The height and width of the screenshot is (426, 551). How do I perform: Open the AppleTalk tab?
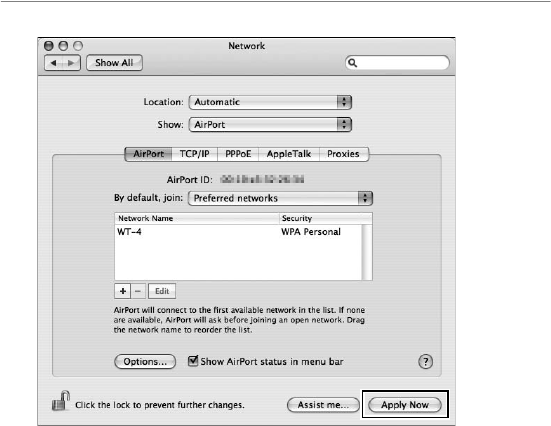(289, 154)
